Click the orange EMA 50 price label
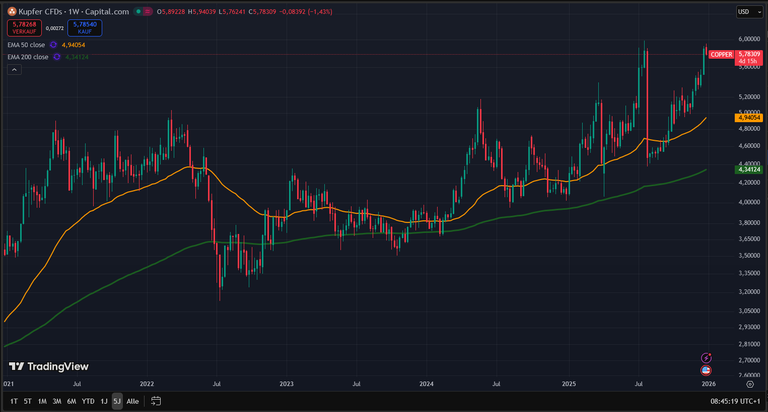Screen dimensions: 768x412 point(750,117)
